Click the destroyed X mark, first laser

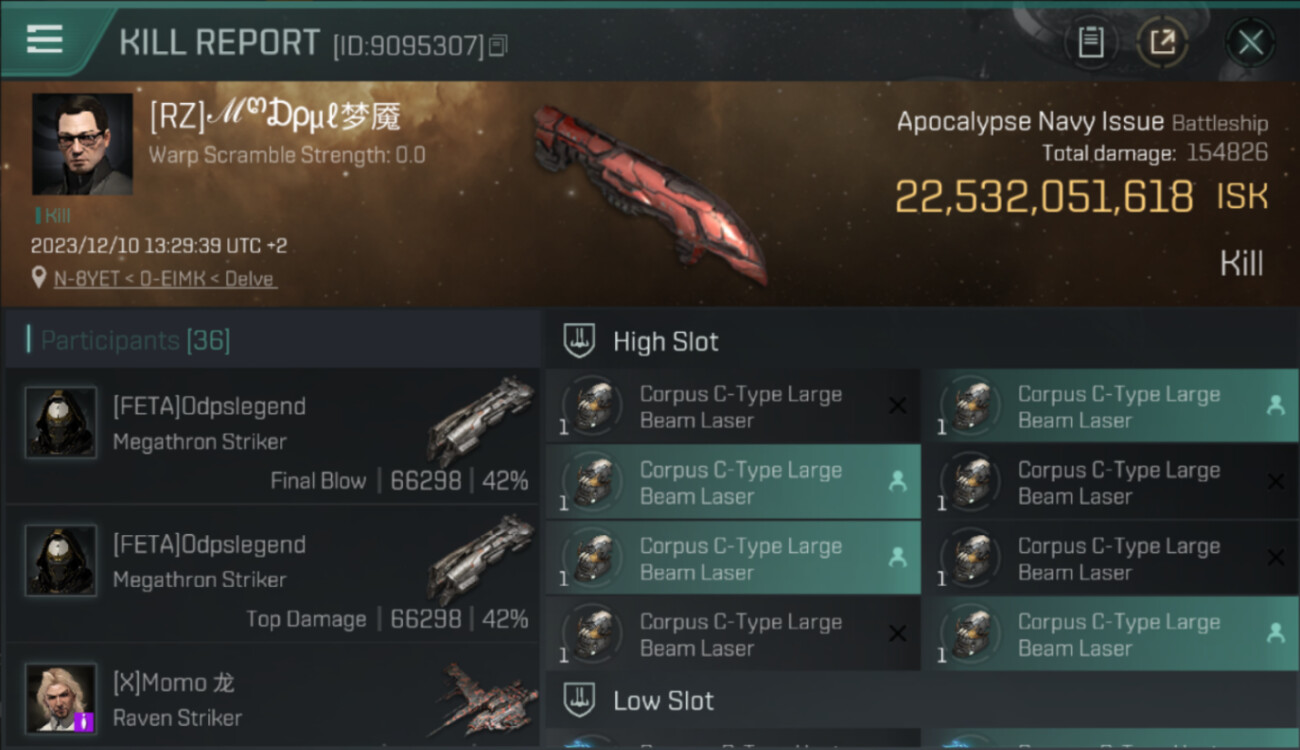(x=897, y=406)
